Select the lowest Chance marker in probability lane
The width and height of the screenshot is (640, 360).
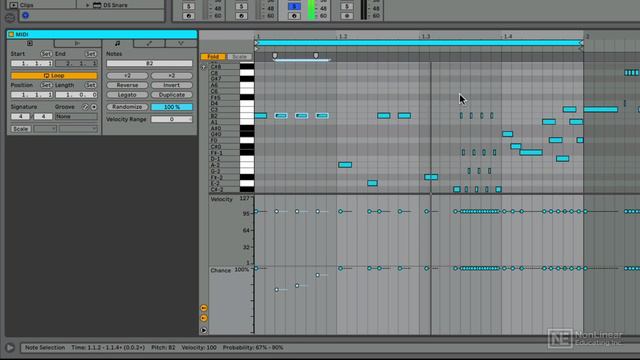point(277,290)
